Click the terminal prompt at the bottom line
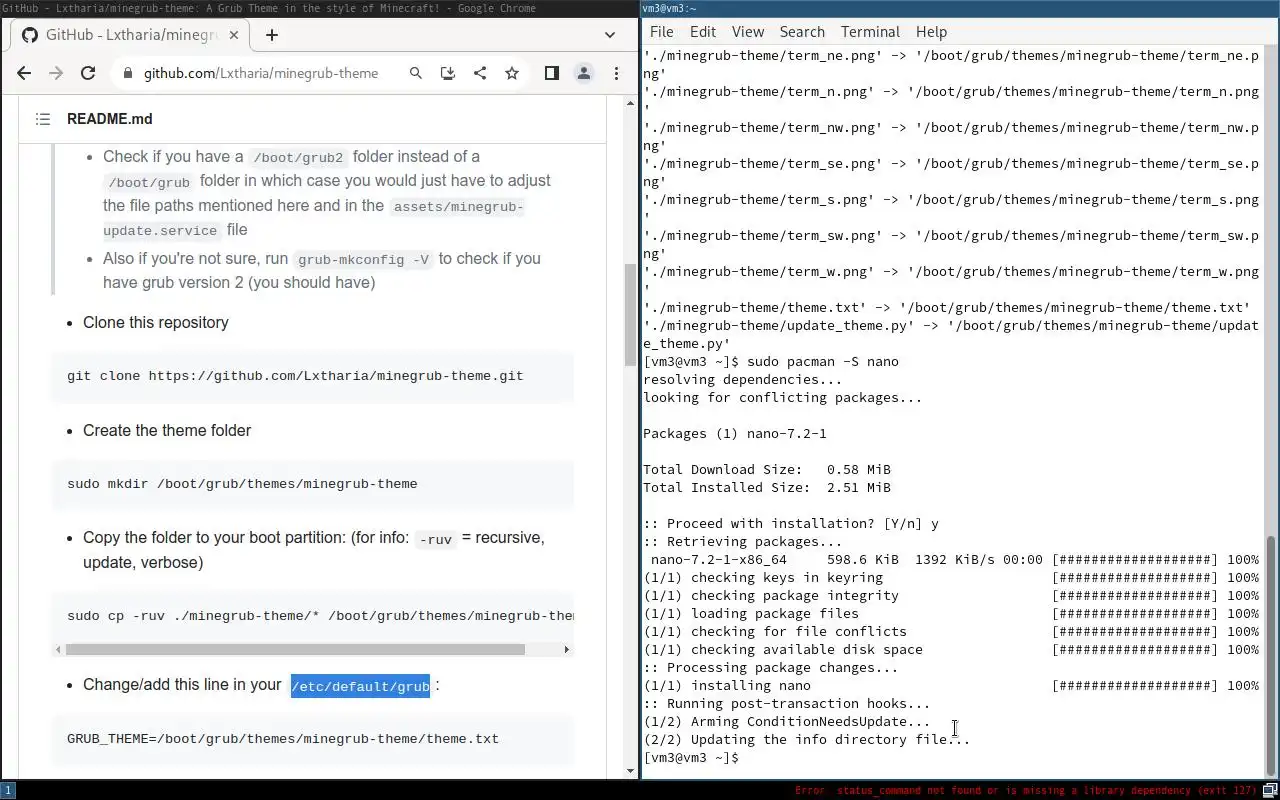Viewport: 1280px width, 800px height. point(691,758)
